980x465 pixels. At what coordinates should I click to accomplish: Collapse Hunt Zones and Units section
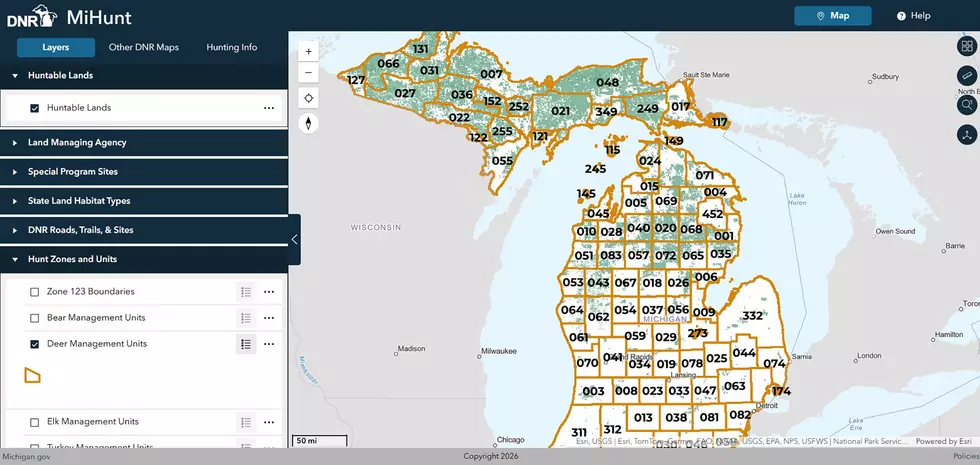click(144, 259)
